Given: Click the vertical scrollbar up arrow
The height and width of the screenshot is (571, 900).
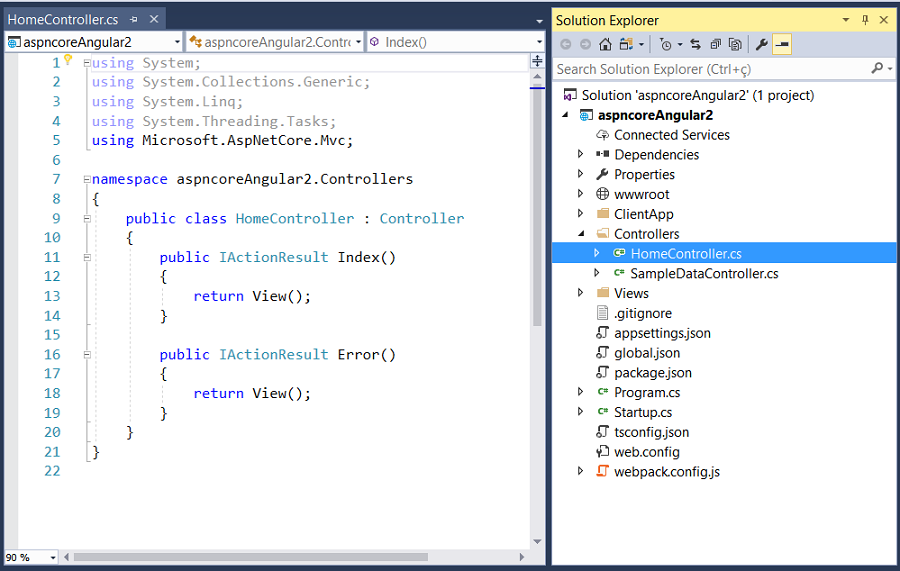Looking at the screenshot, I should pos(537,76).
